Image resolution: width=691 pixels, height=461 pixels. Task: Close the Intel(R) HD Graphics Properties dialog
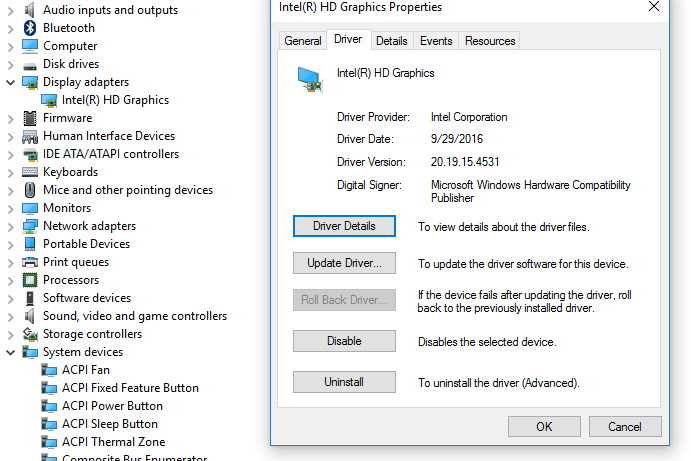click(654, 6)
